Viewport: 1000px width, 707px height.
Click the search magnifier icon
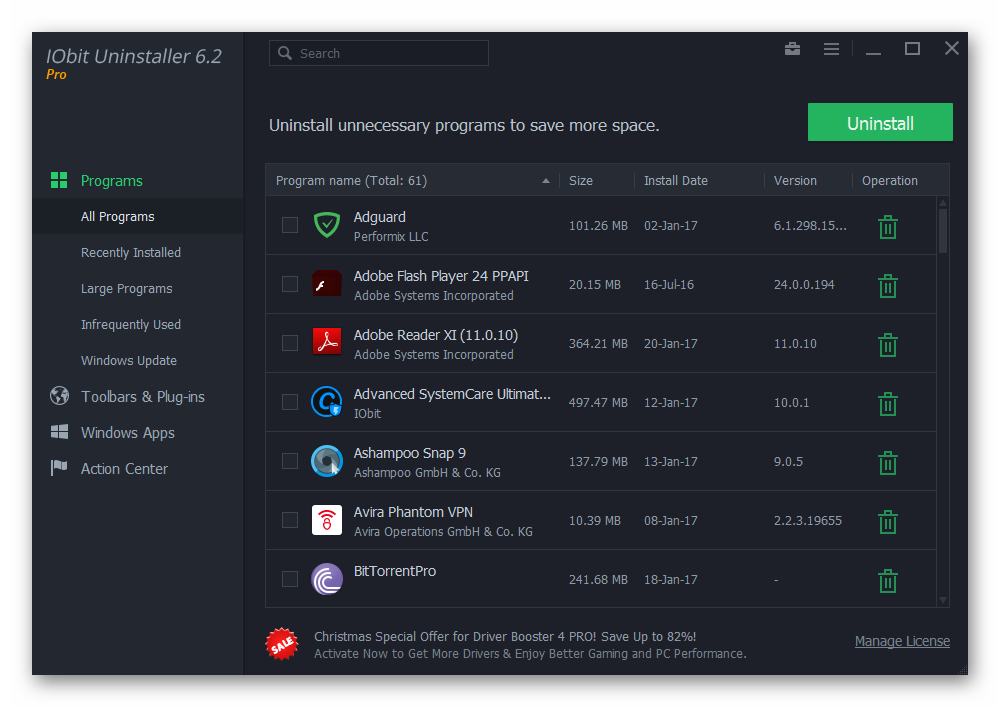[x=285, y=53]
